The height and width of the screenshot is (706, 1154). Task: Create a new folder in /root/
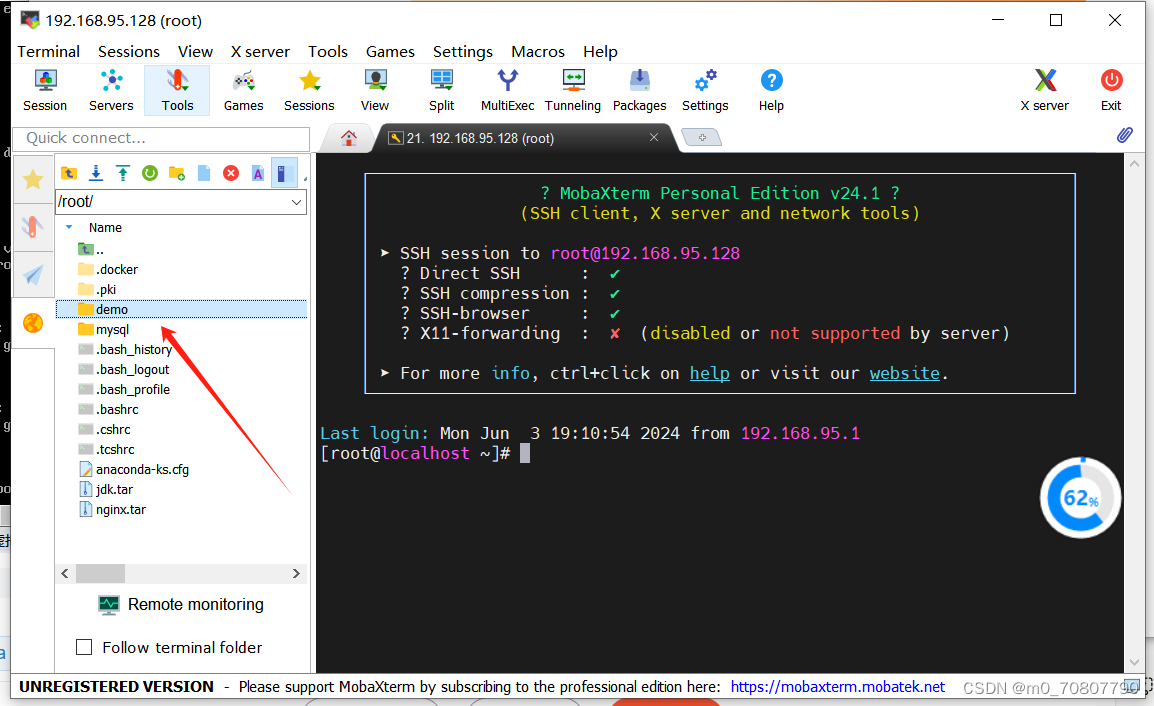176,172
